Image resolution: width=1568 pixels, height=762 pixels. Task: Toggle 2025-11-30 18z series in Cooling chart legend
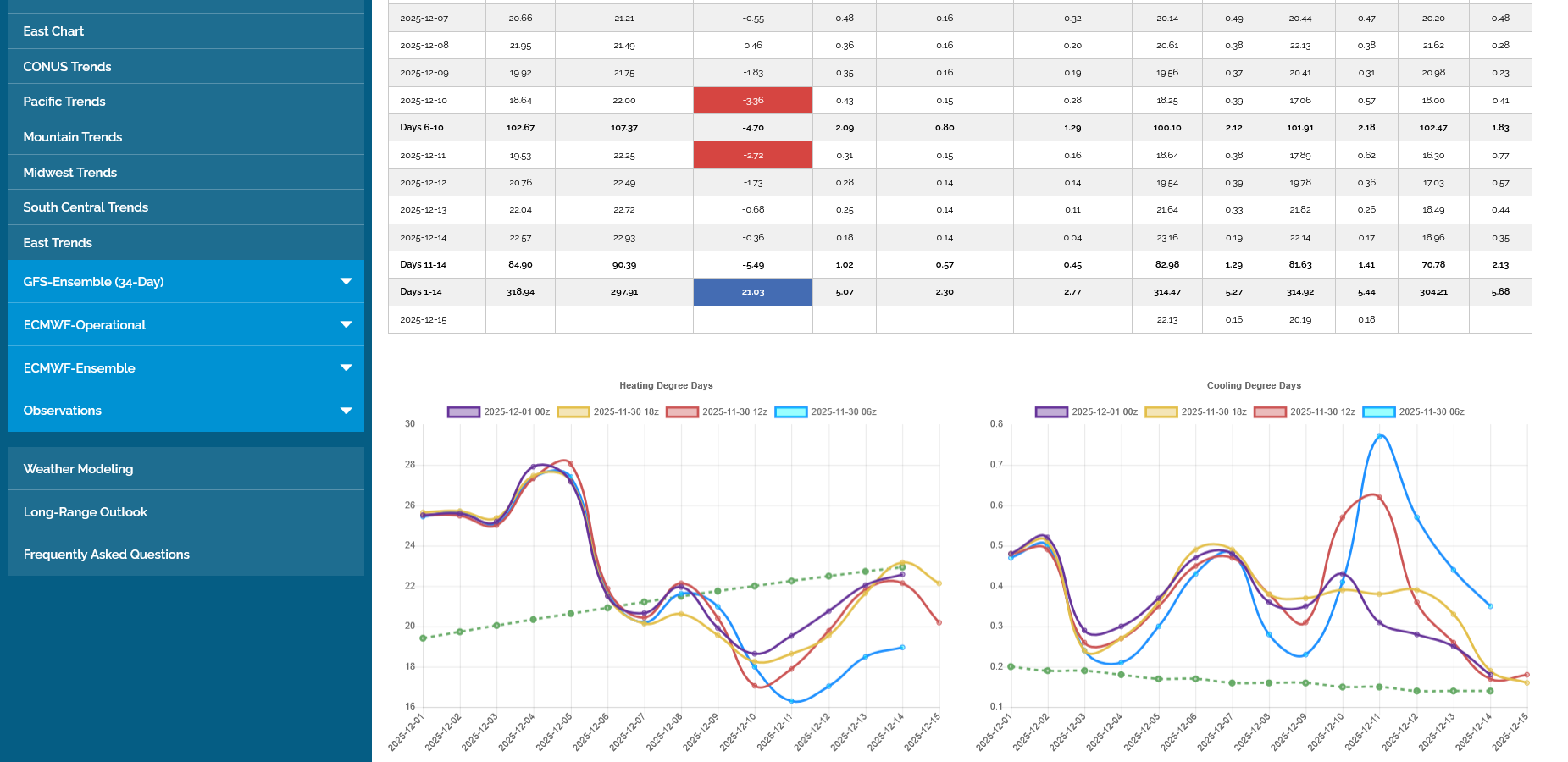(1196, 412)
